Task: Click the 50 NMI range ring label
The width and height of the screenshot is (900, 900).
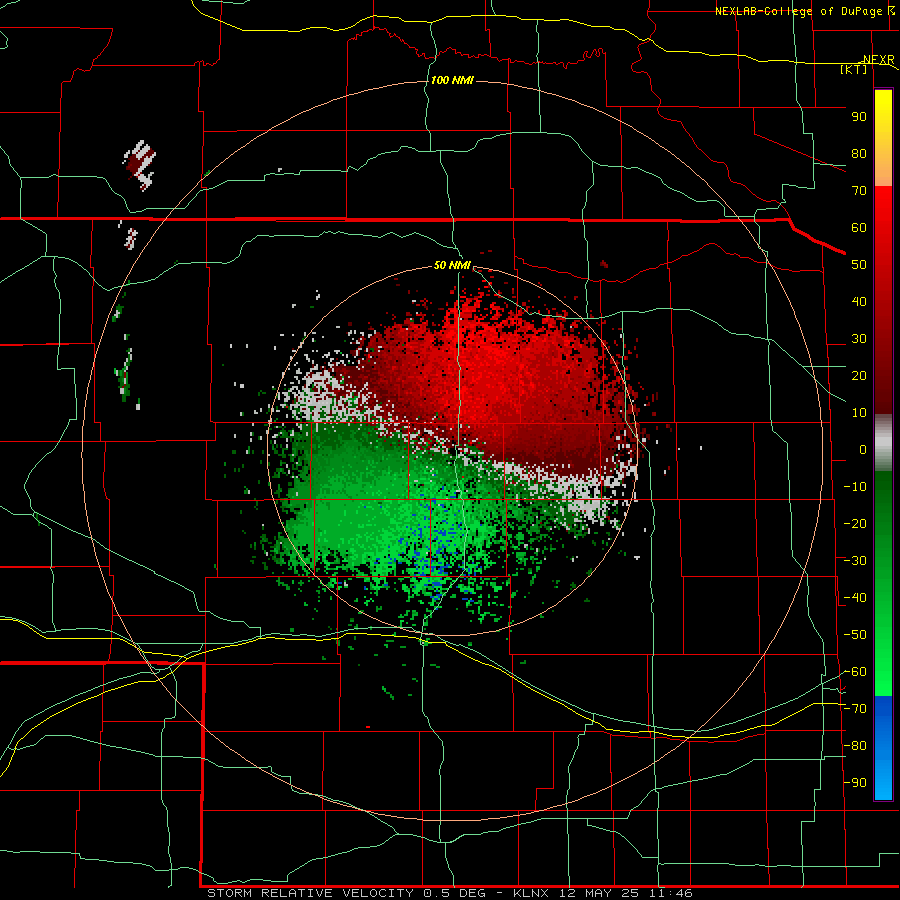Action: (452, 265)
